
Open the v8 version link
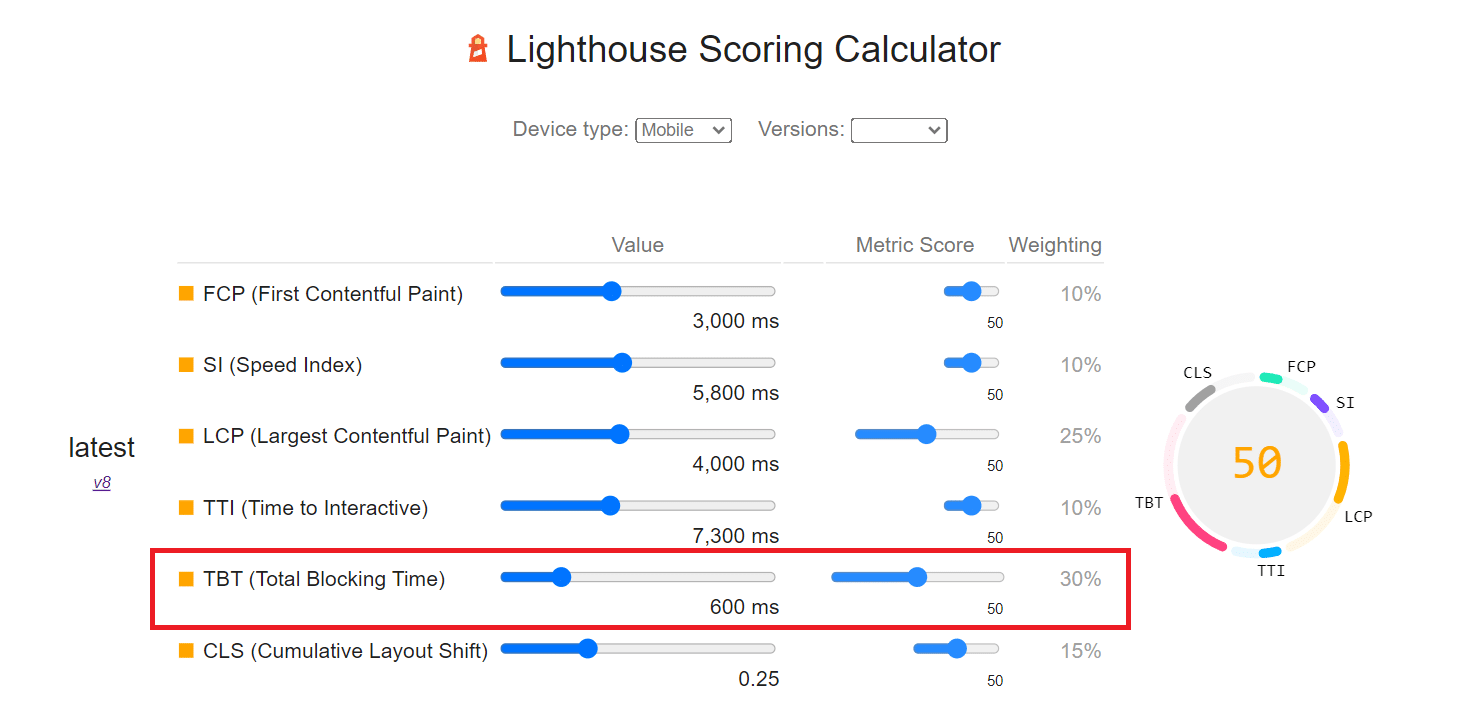click(x=102, y=482)
